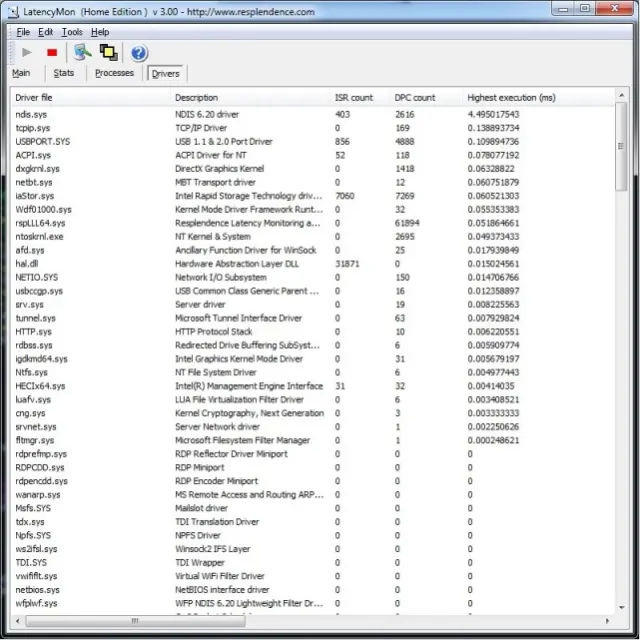This screenshot has width=640, height=640.
Task: Open the Edit menu
Action: coord(46,32)
